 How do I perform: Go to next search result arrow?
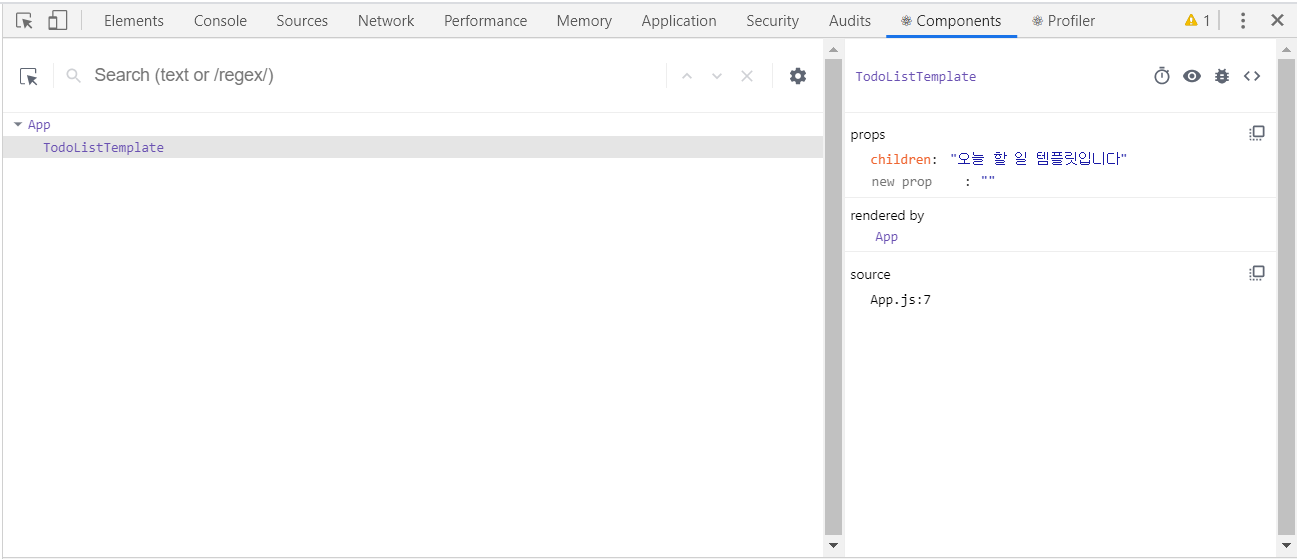(717, 76)
